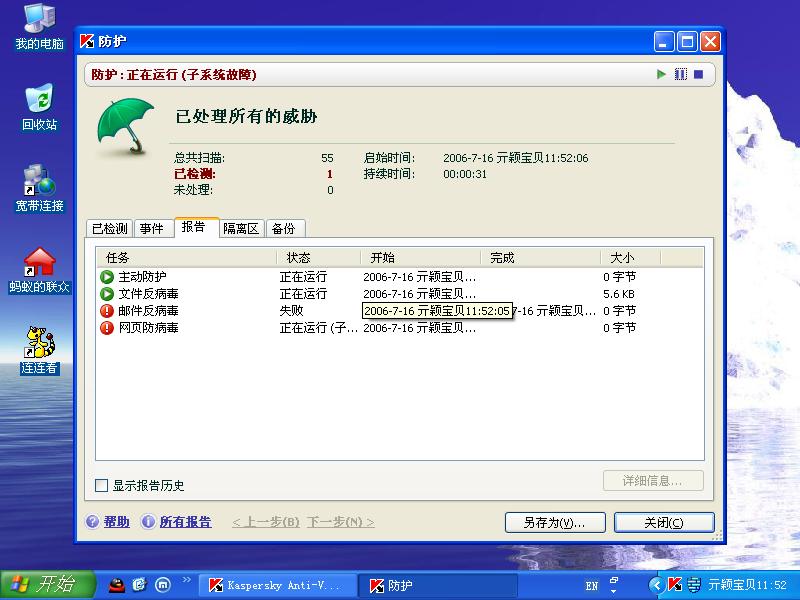Stop protection with the blue square icon

click(x=698, y=74)
